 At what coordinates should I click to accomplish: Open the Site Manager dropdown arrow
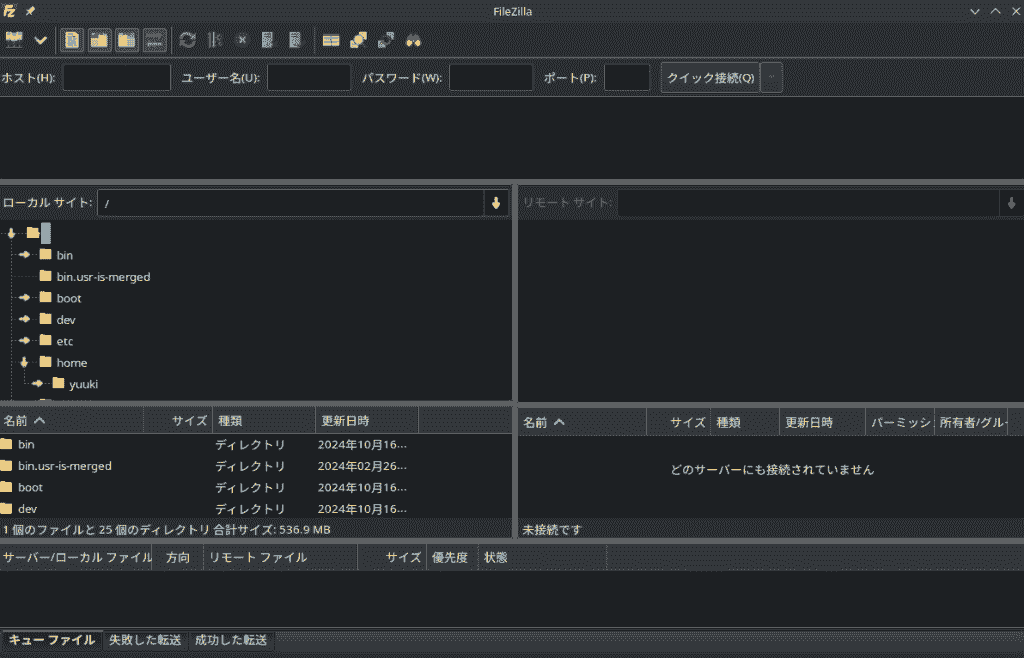tap(40, 40)
